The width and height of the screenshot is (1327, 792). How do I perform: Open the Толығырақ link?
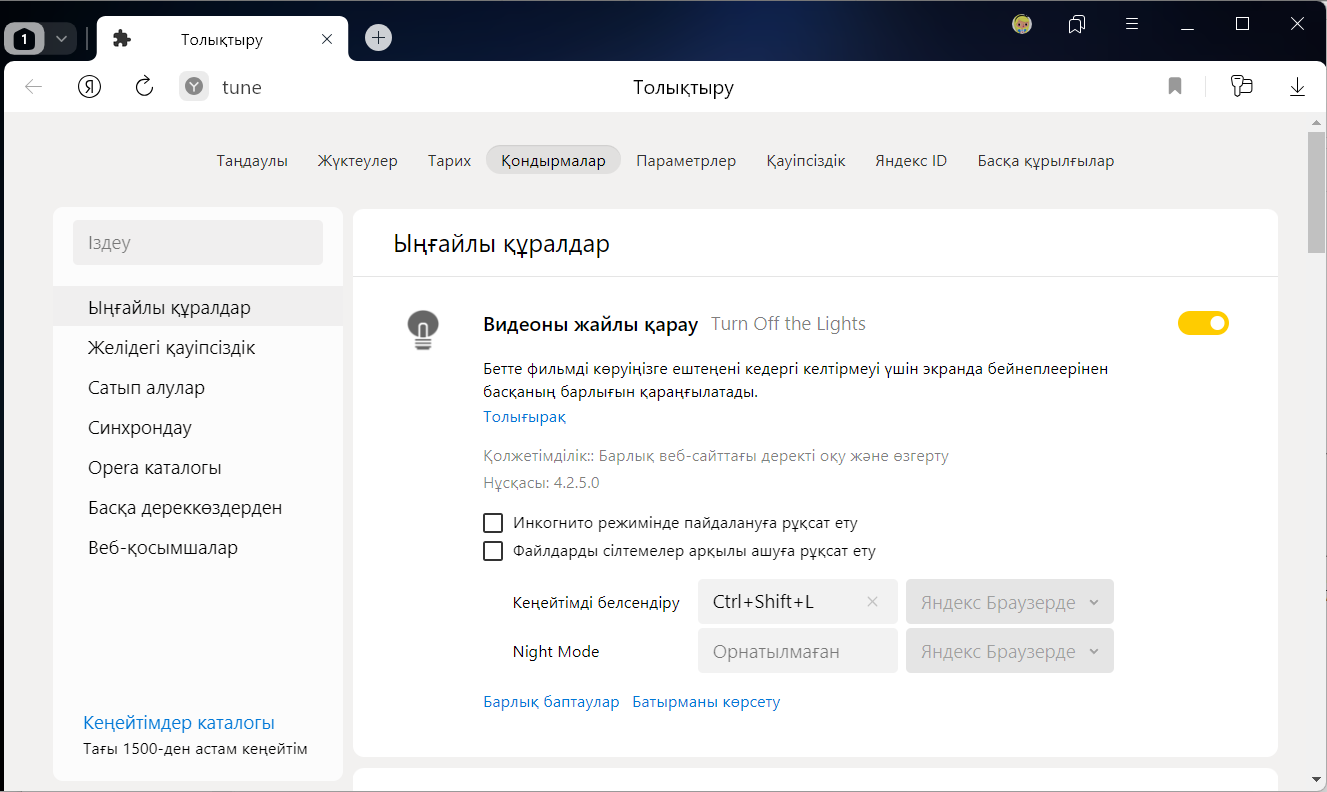tap(524, 417)
